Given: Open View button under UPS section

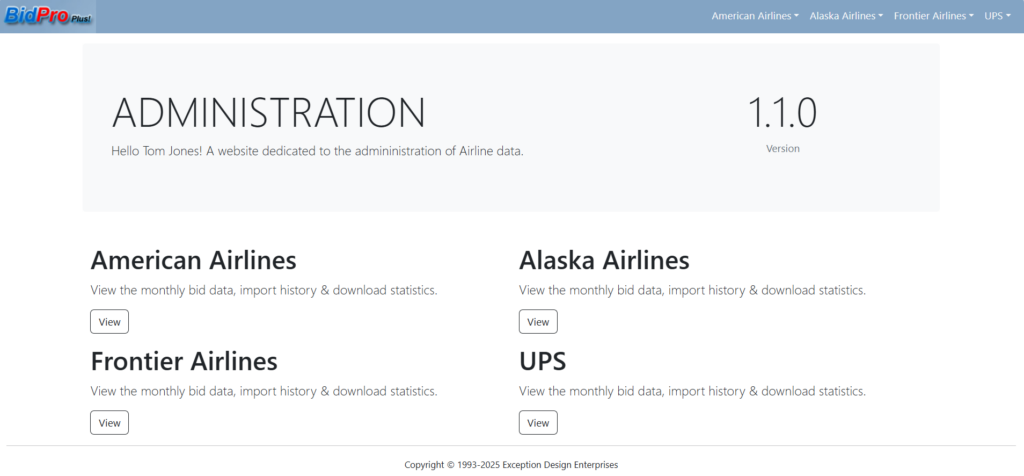Looking at the screenshot, I should pos(538,423).
